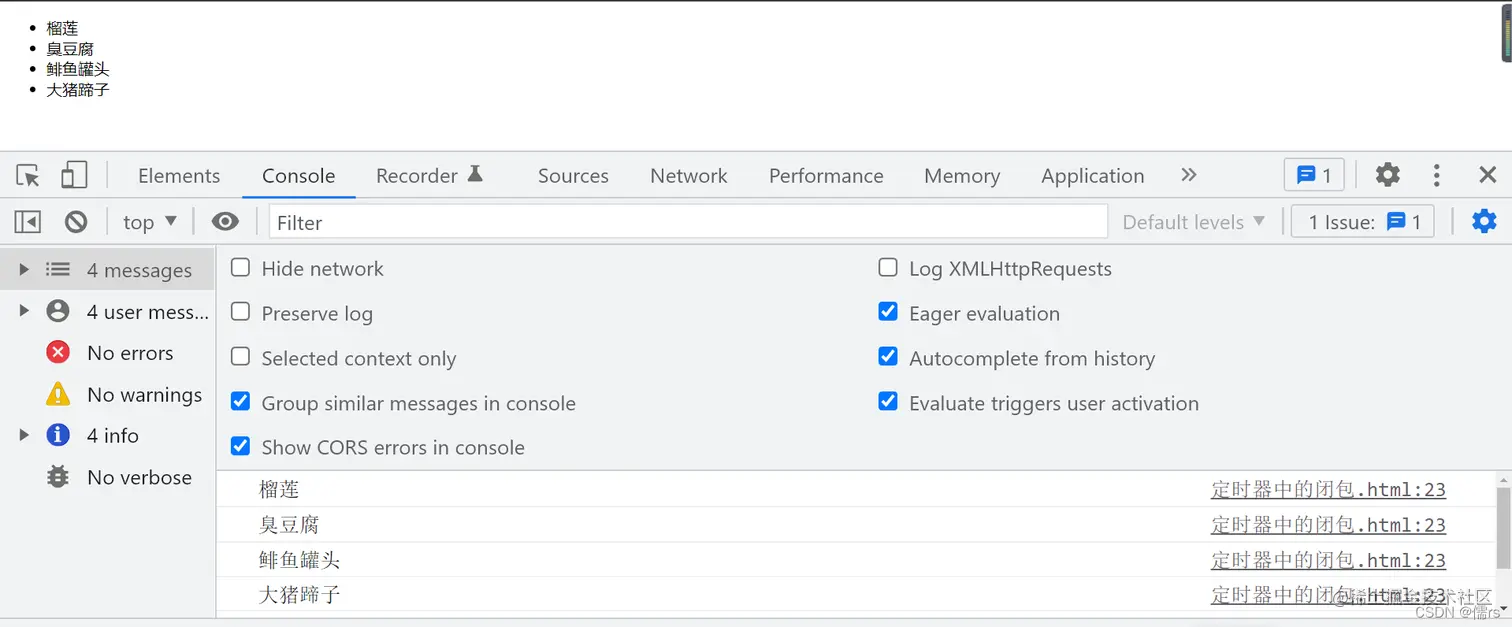This screenshot has width=1512, height=627.
Task: Open DevTools settings gear icon
Action: tap(1387, 175)
